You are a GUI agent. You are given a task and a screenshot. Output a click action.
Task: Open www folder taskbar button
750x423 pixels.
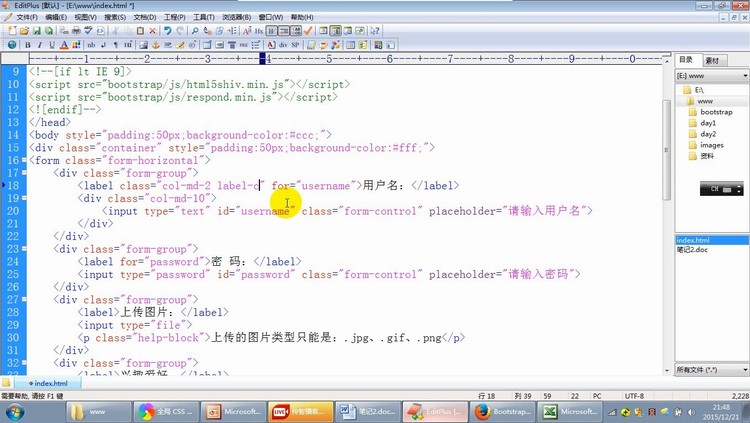pos(98,412)
